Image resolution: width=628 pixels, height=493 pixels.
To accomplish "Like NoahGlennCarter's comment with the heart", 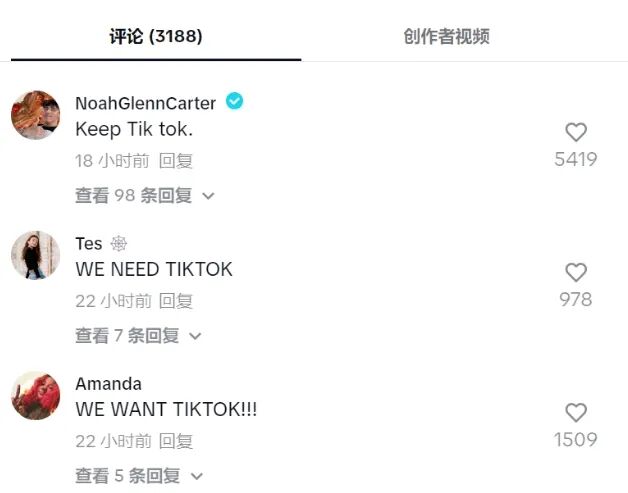I will tap(576, 132).
